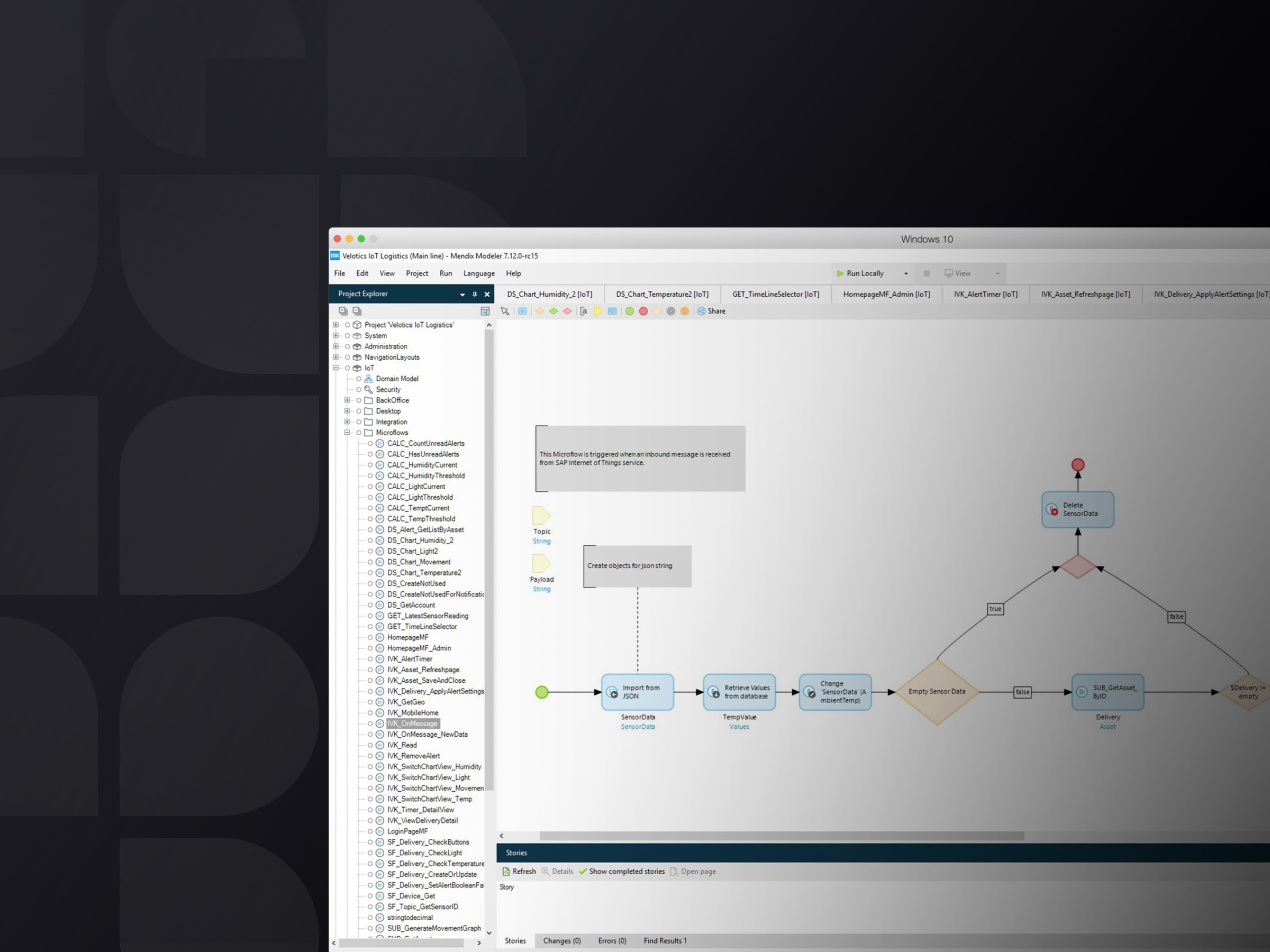Switch to the DS_Chart_Humidity_2 tab
This screenshot has height=952, width=1270.
[549, 294]
